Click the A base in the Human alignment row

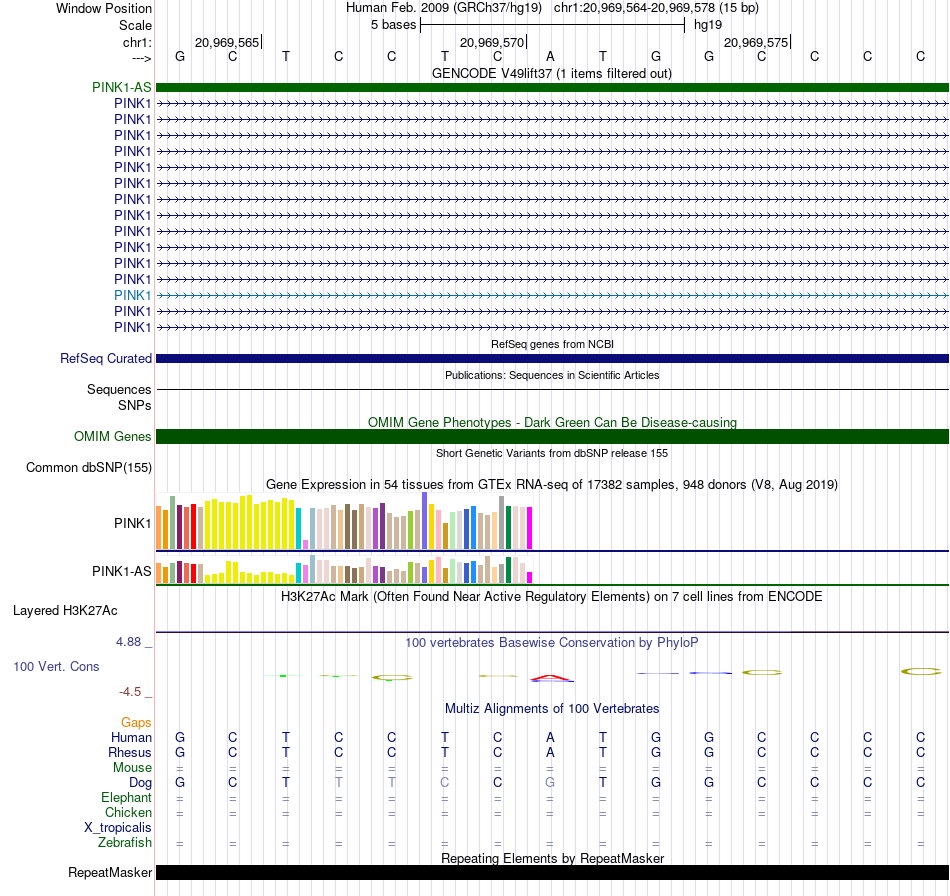pyautogui.click(x=550, y=737)
